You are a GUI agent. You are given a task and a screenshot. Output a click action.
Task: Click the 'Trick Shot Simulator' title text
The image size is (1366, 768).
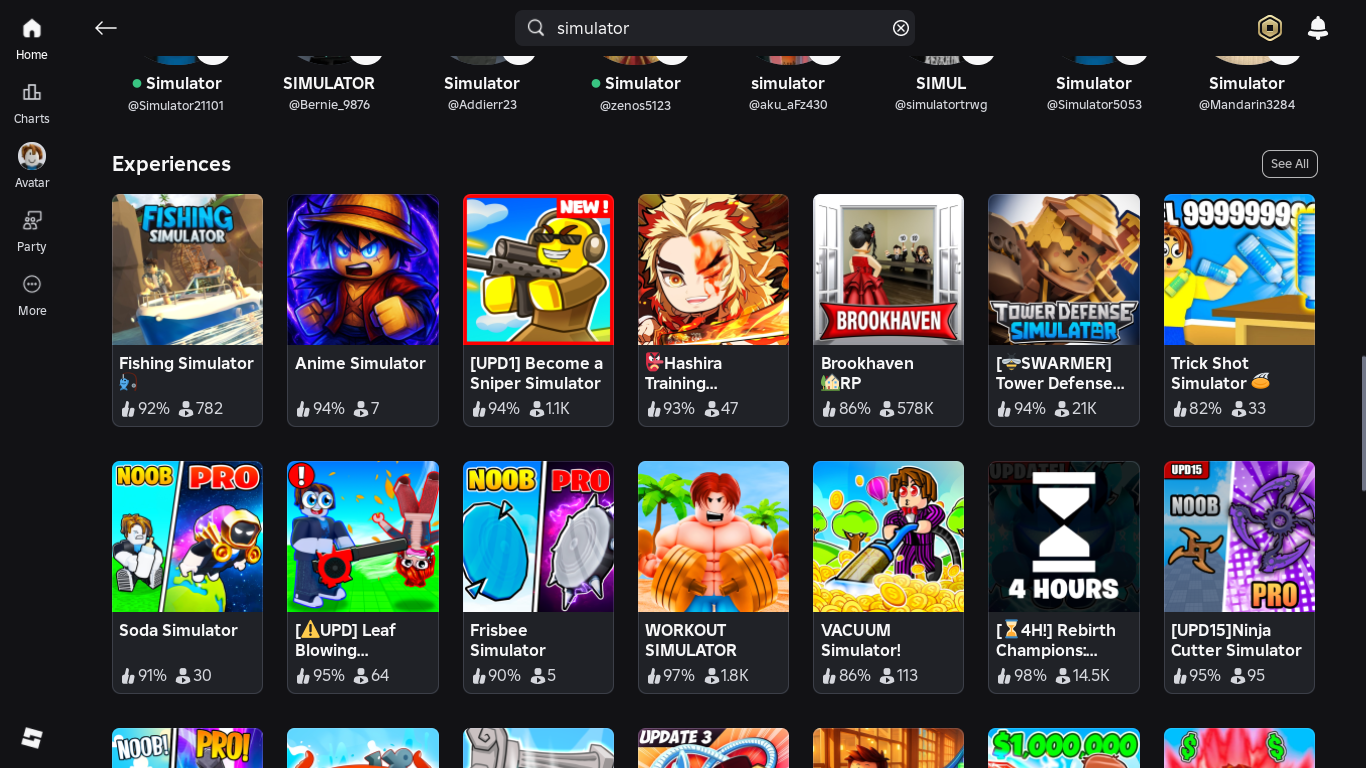point(1221,374)
